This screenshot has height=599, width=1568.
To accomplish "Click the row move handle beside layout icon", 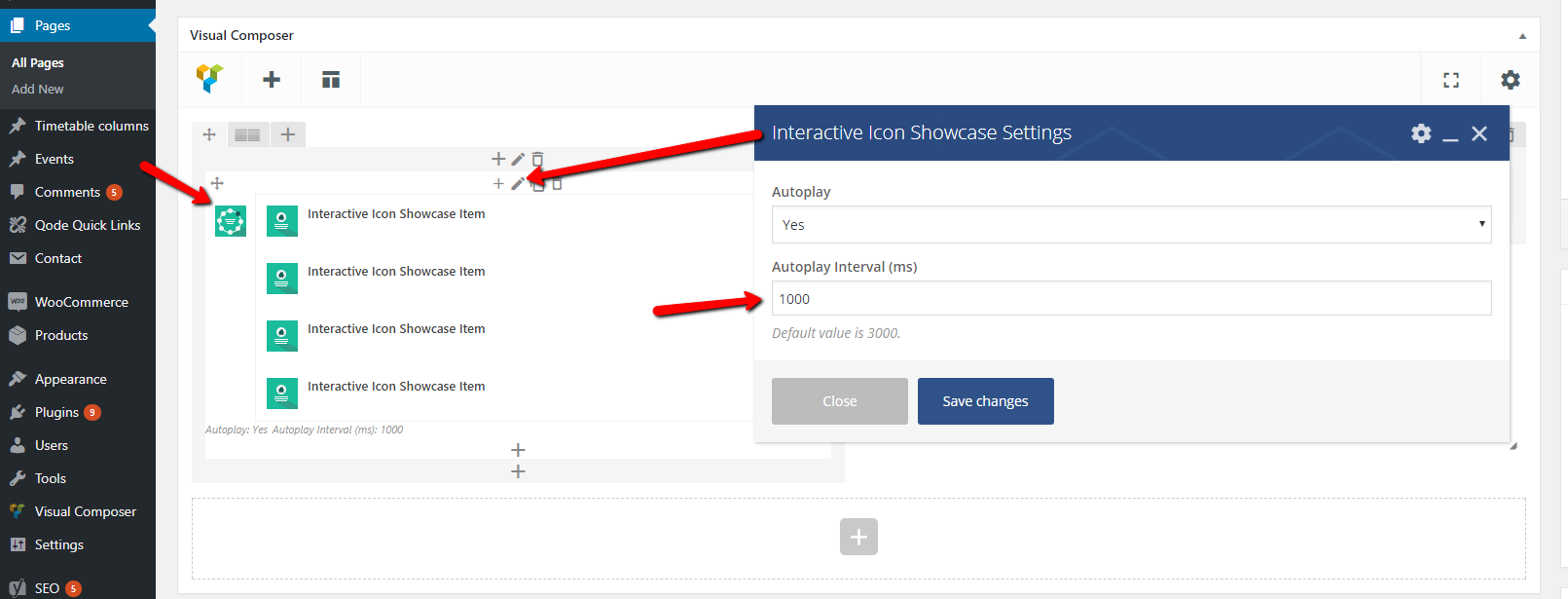I will (209, 134).
